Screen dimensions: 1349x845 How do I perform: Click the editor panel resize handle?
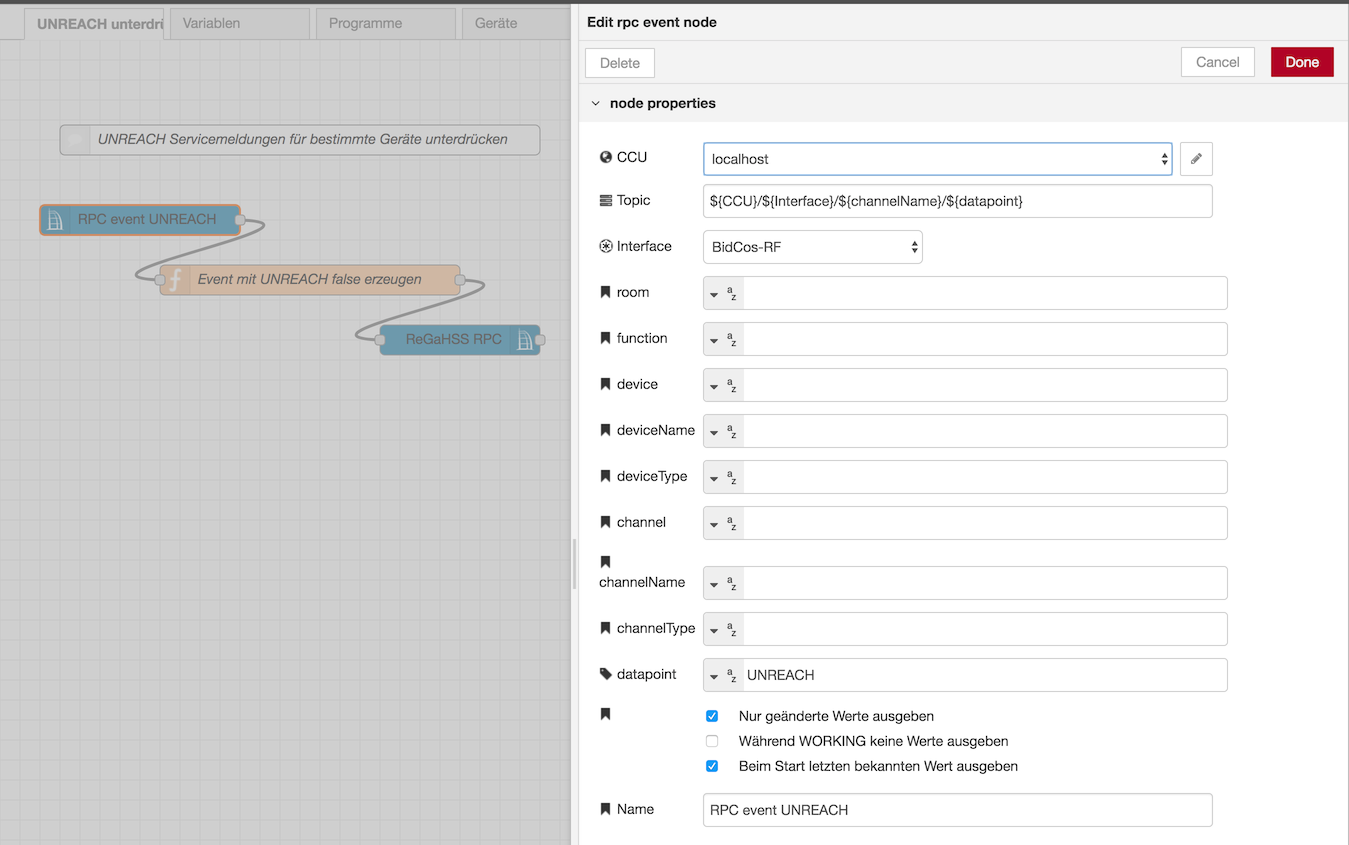(x=575, y=564)
